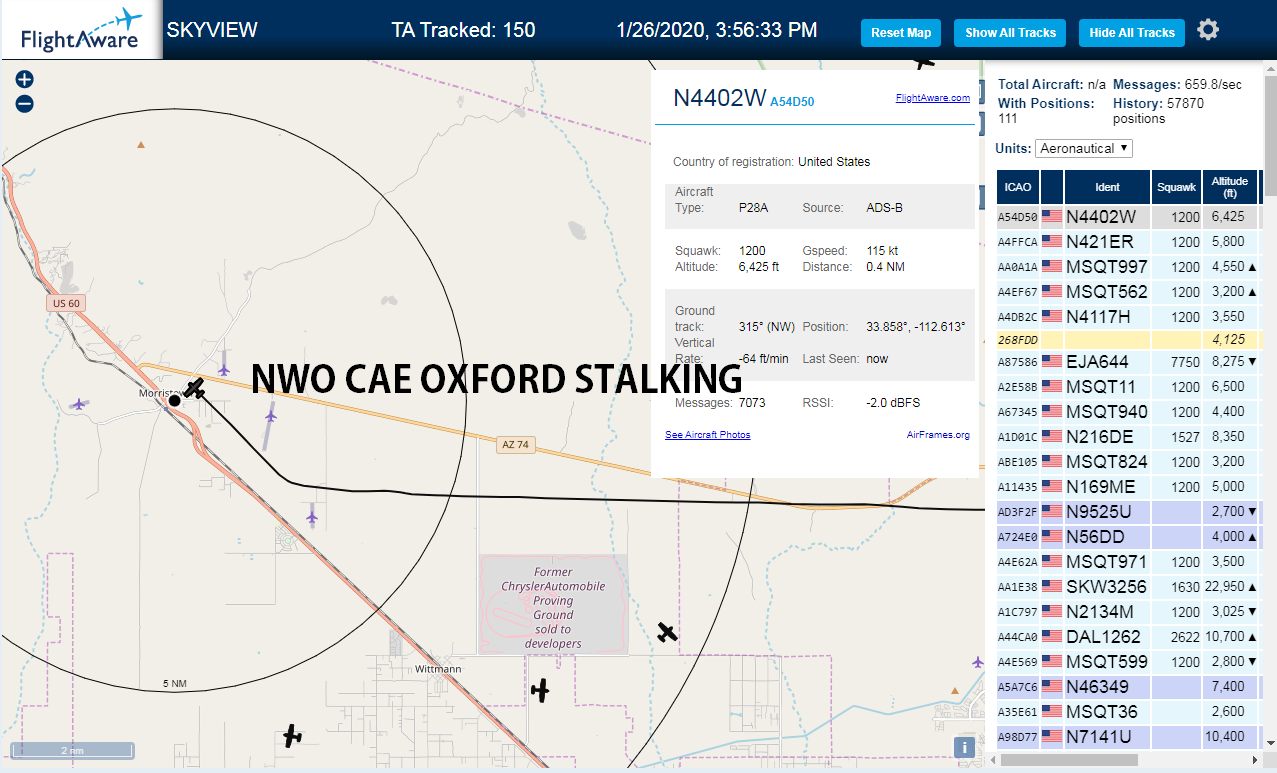This screenshot has height=773, width=1277.
Task: Click Show All Tracks button
Action: pos(1010,33)
